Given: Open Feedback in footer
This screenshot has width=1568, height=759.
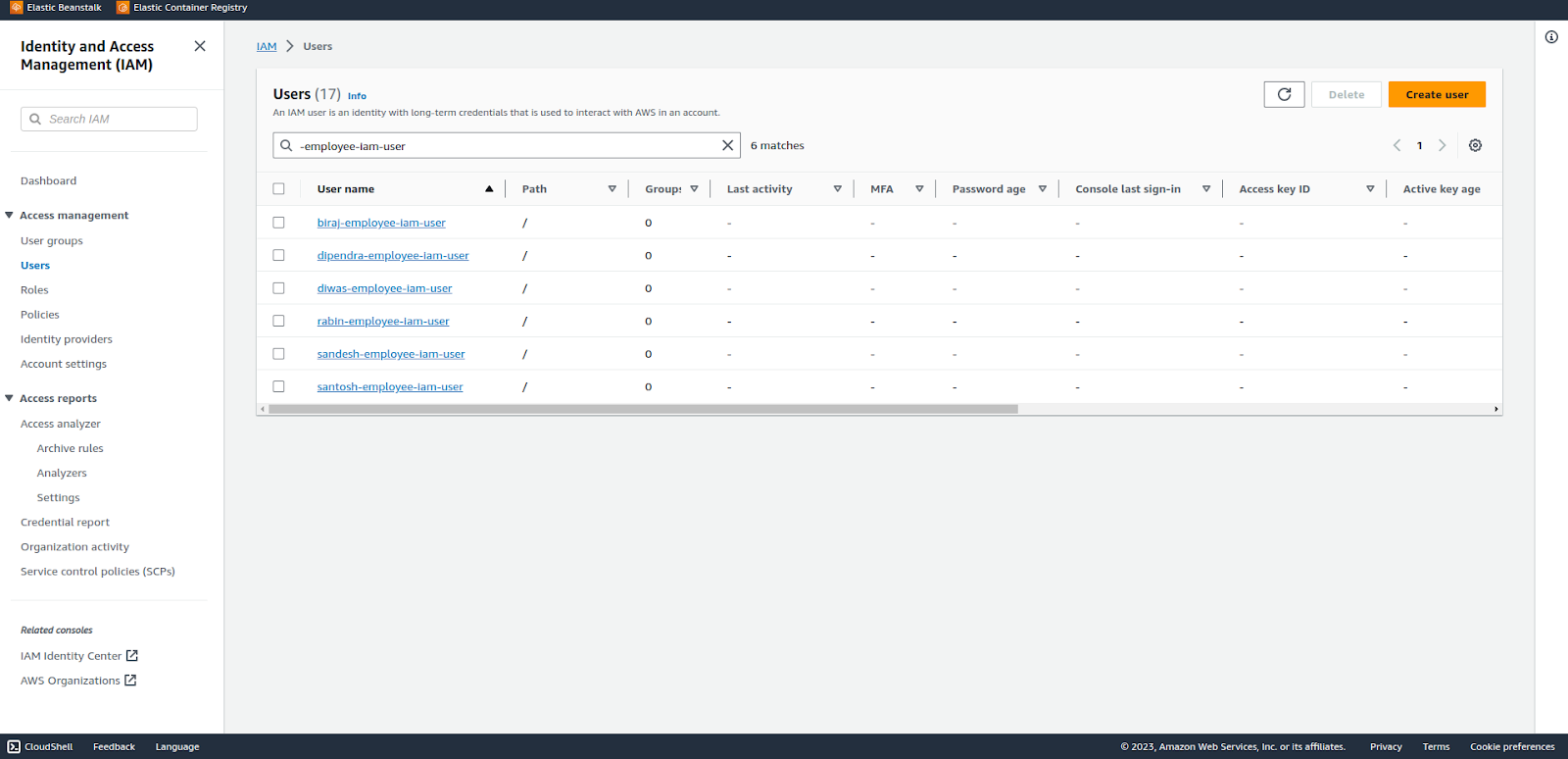Looking at the screenshot, I should (x=114, y=746).
